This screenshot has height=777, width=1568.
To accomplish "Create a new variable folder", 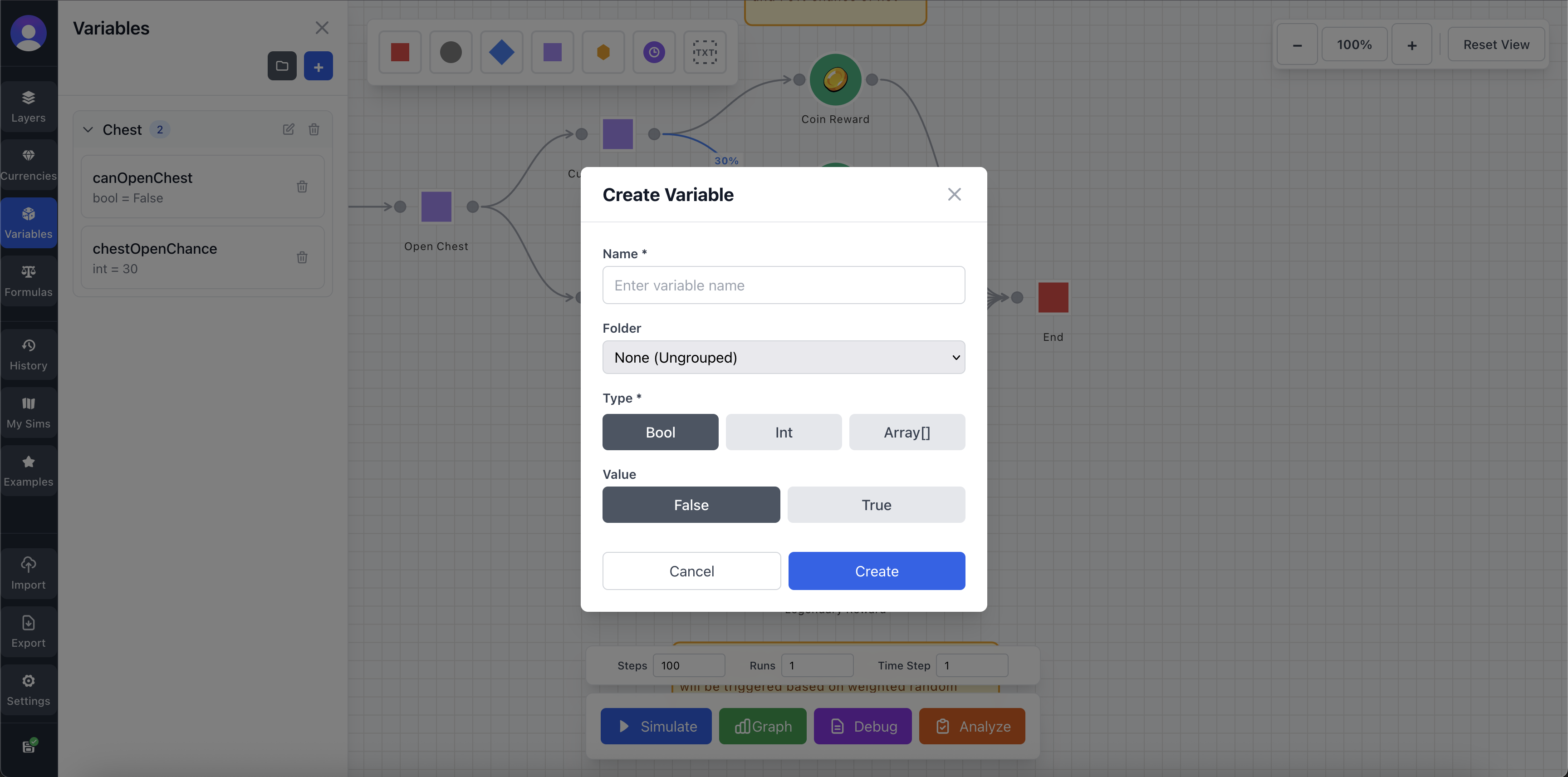I will [x=282, y=66].
